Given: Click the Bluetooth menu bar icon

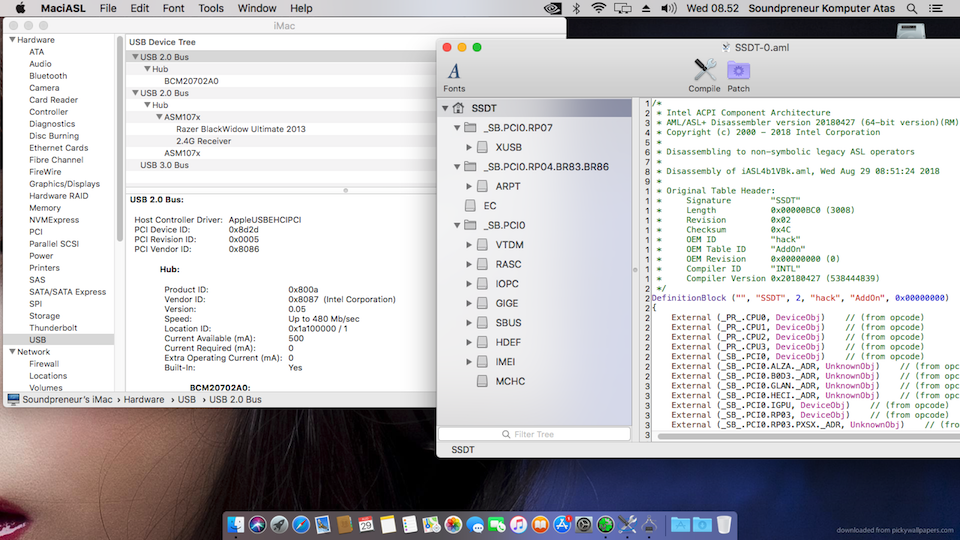Looking at the screenshot, I should tap(576, 9).
